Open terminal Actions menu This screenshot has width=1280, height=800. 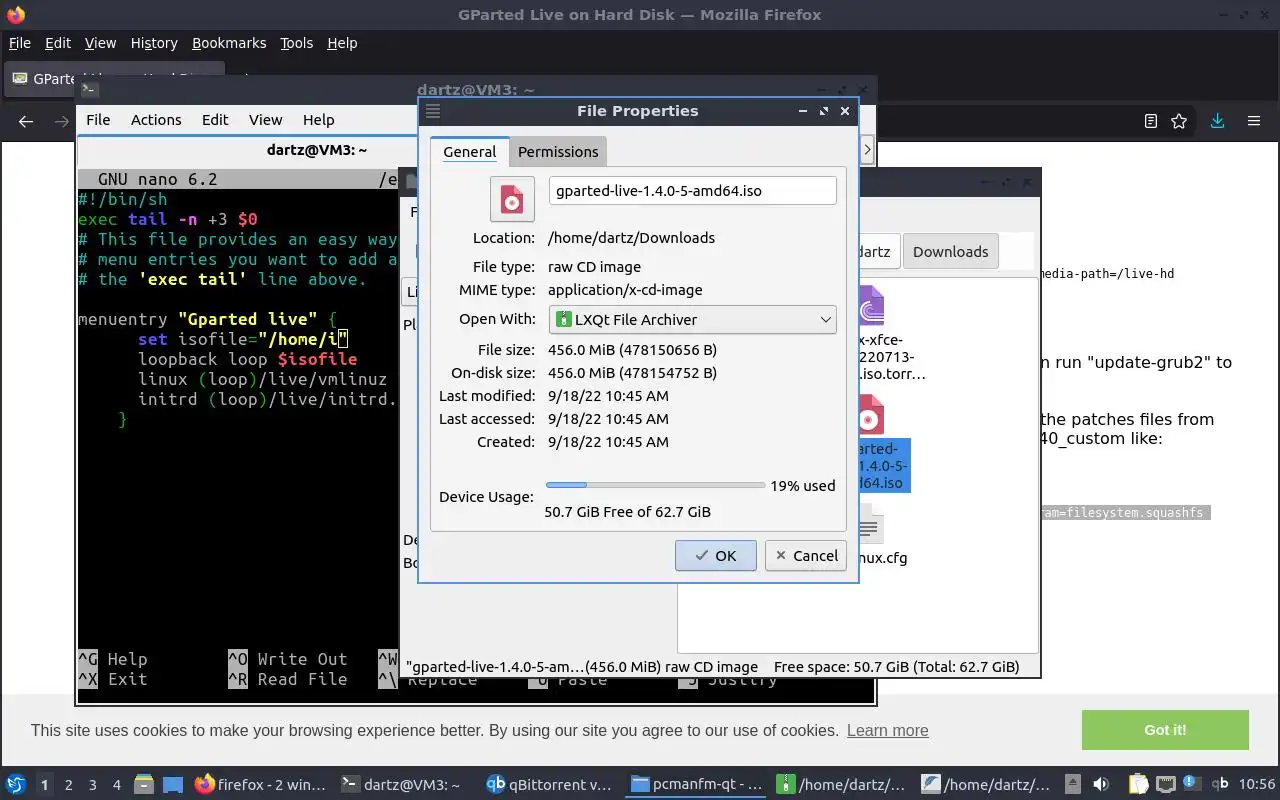[156, 120]
